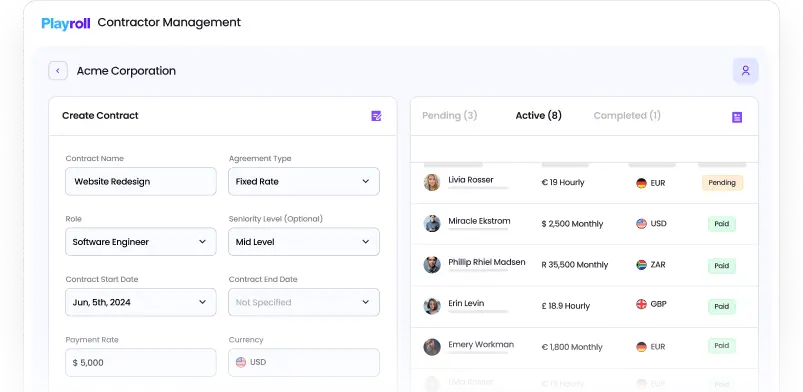Click the $ 2,500 Monthly rate

572,224
